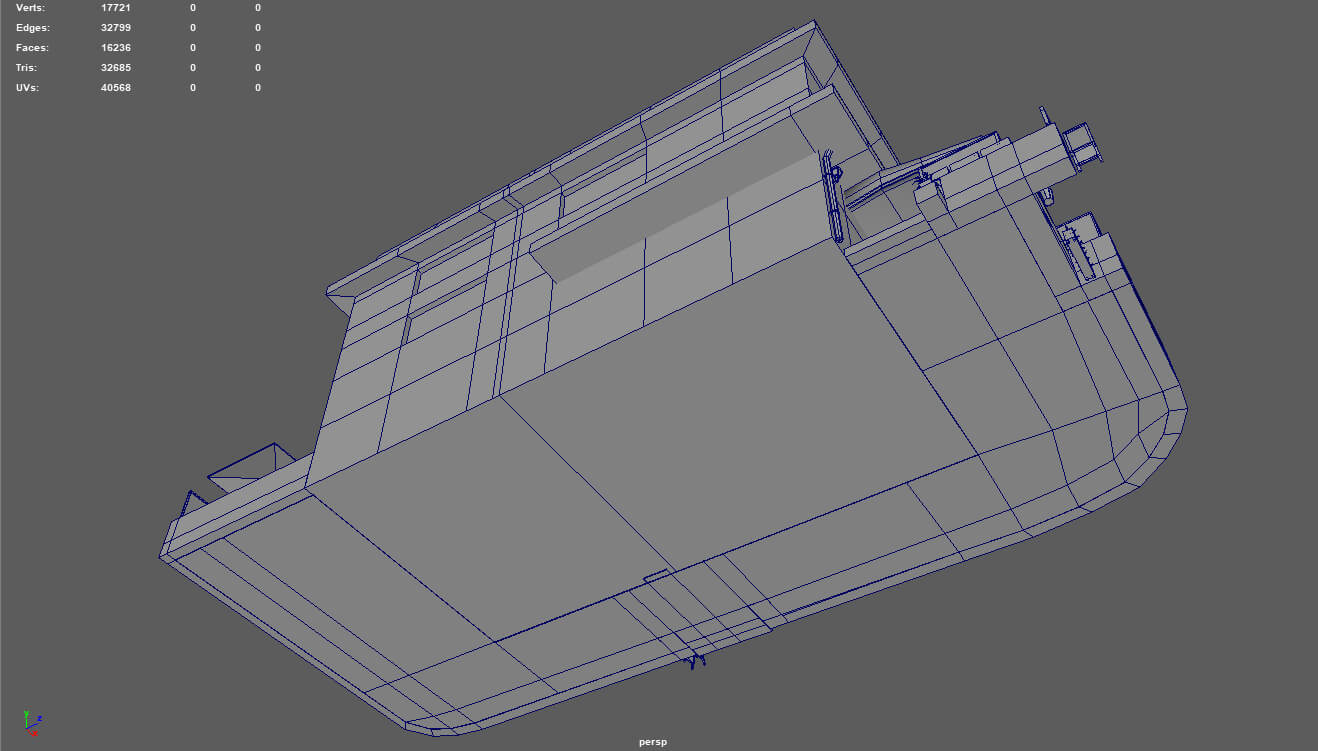Screen dimensions: 1318x751
Task: Click the "UVs:" heads-up display label
Action: [29, 88]
